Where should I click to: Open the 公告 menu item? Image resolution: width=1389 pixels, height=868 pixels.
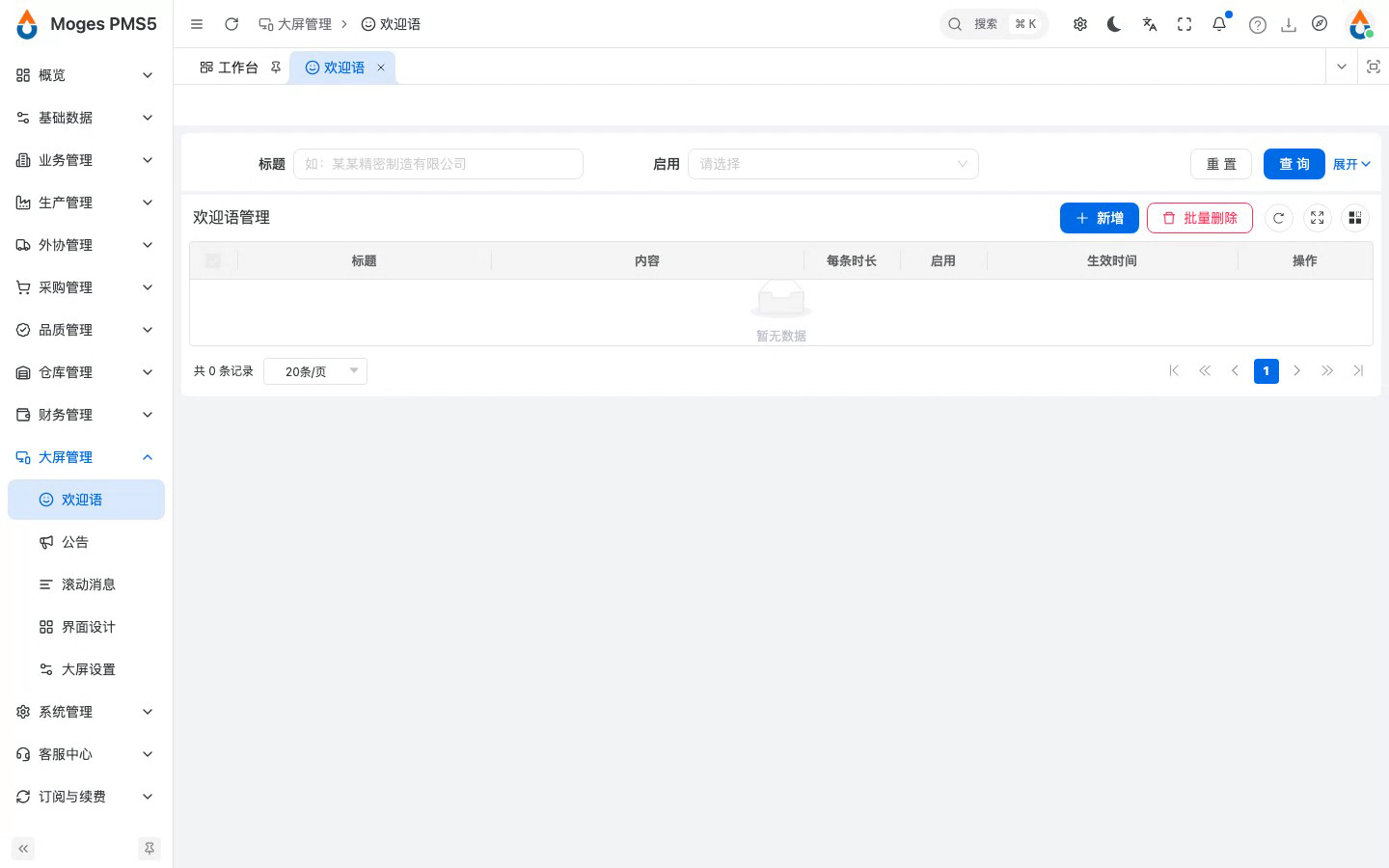click(x=87, y=542)
